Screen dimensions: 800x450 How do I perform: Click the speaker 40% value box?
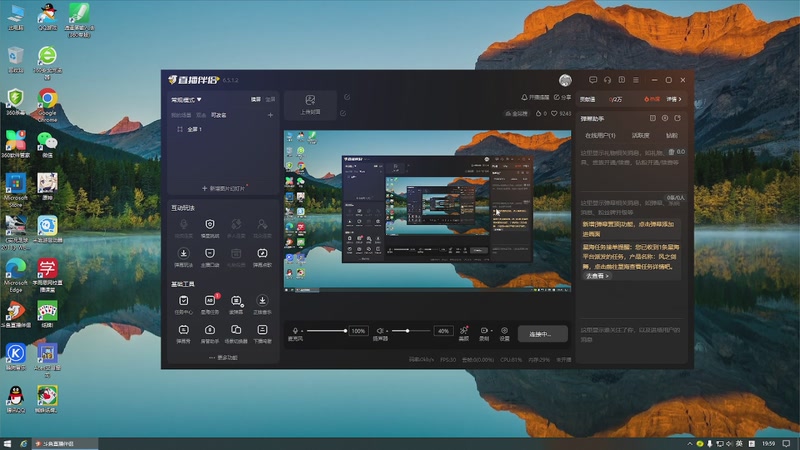[443, 331]
